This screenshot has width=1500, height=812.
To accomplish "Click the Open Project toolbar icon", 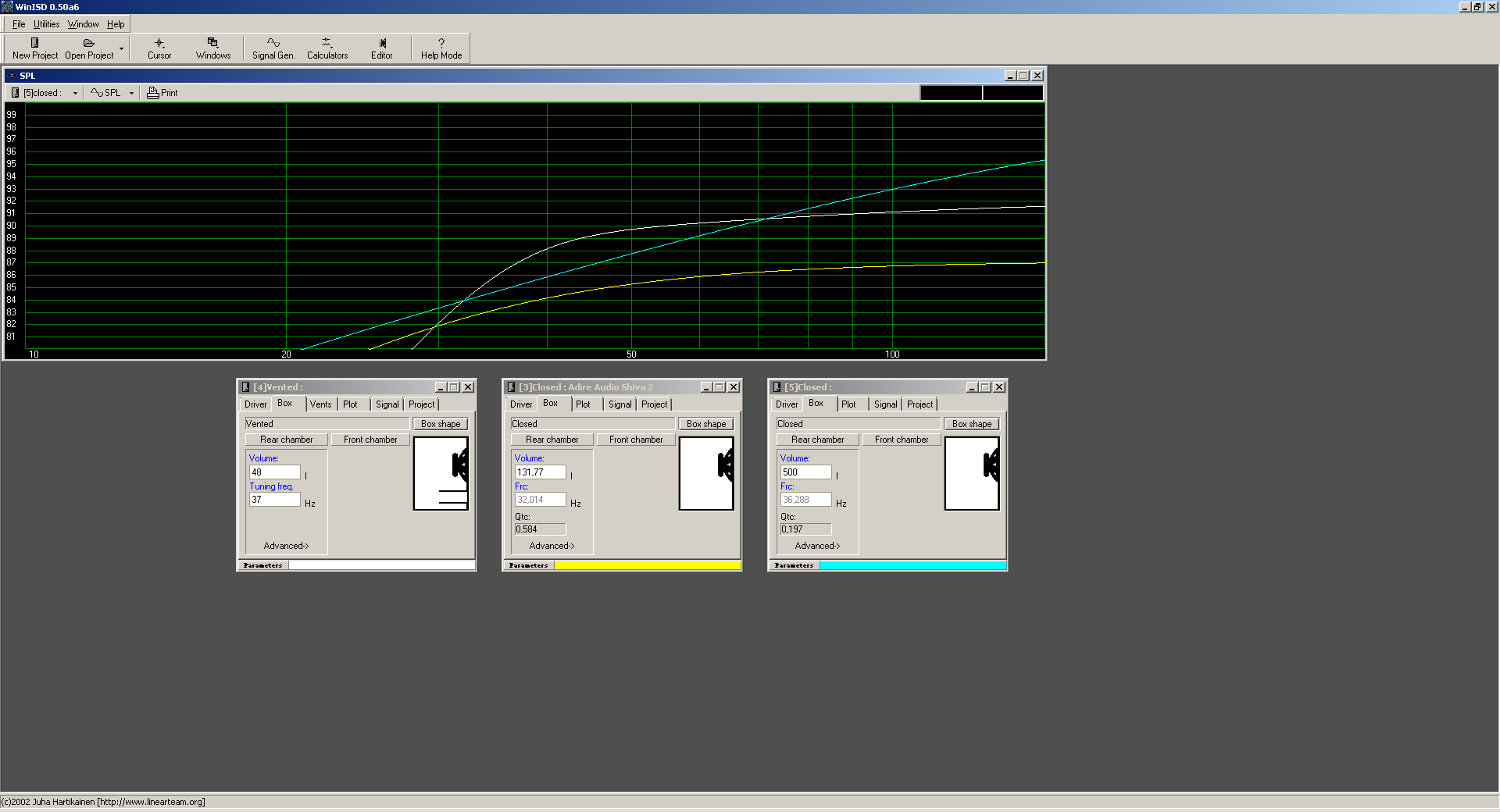I will [x=88, y=44].
